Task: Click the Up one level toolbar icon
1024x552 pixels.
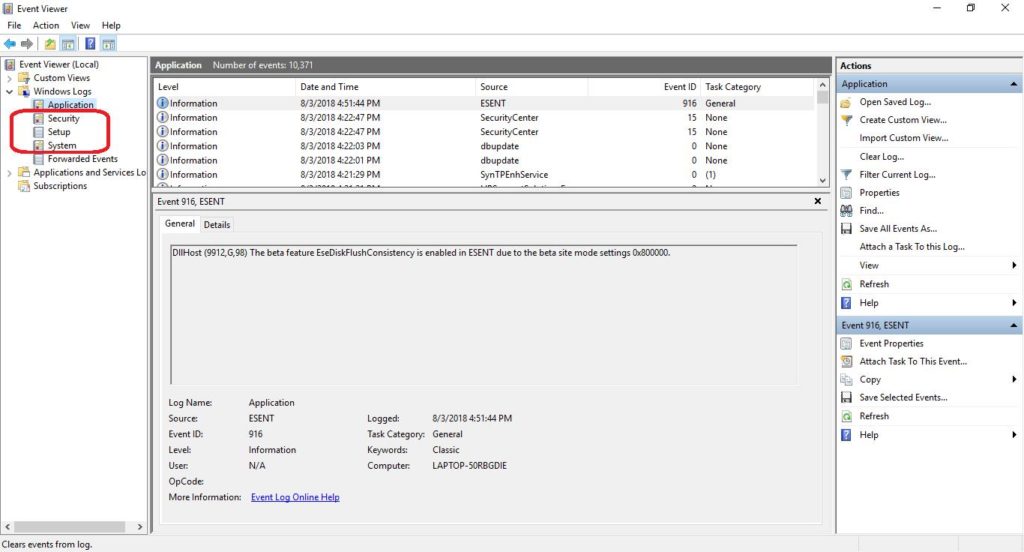Action: 50,44
